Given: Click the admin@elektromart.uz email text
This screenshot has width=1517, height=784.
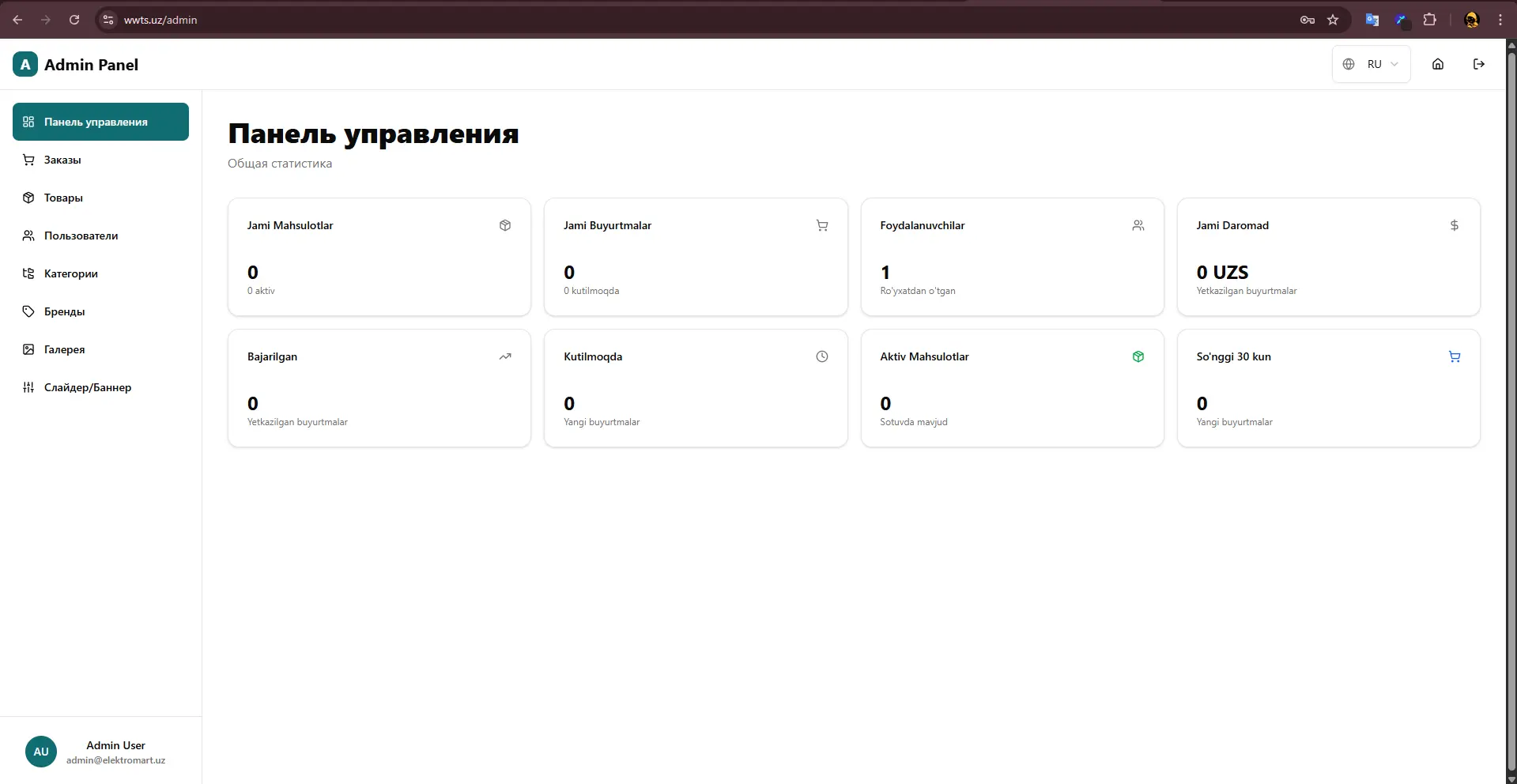Looking at the screenshot, I should pos(115,760).
